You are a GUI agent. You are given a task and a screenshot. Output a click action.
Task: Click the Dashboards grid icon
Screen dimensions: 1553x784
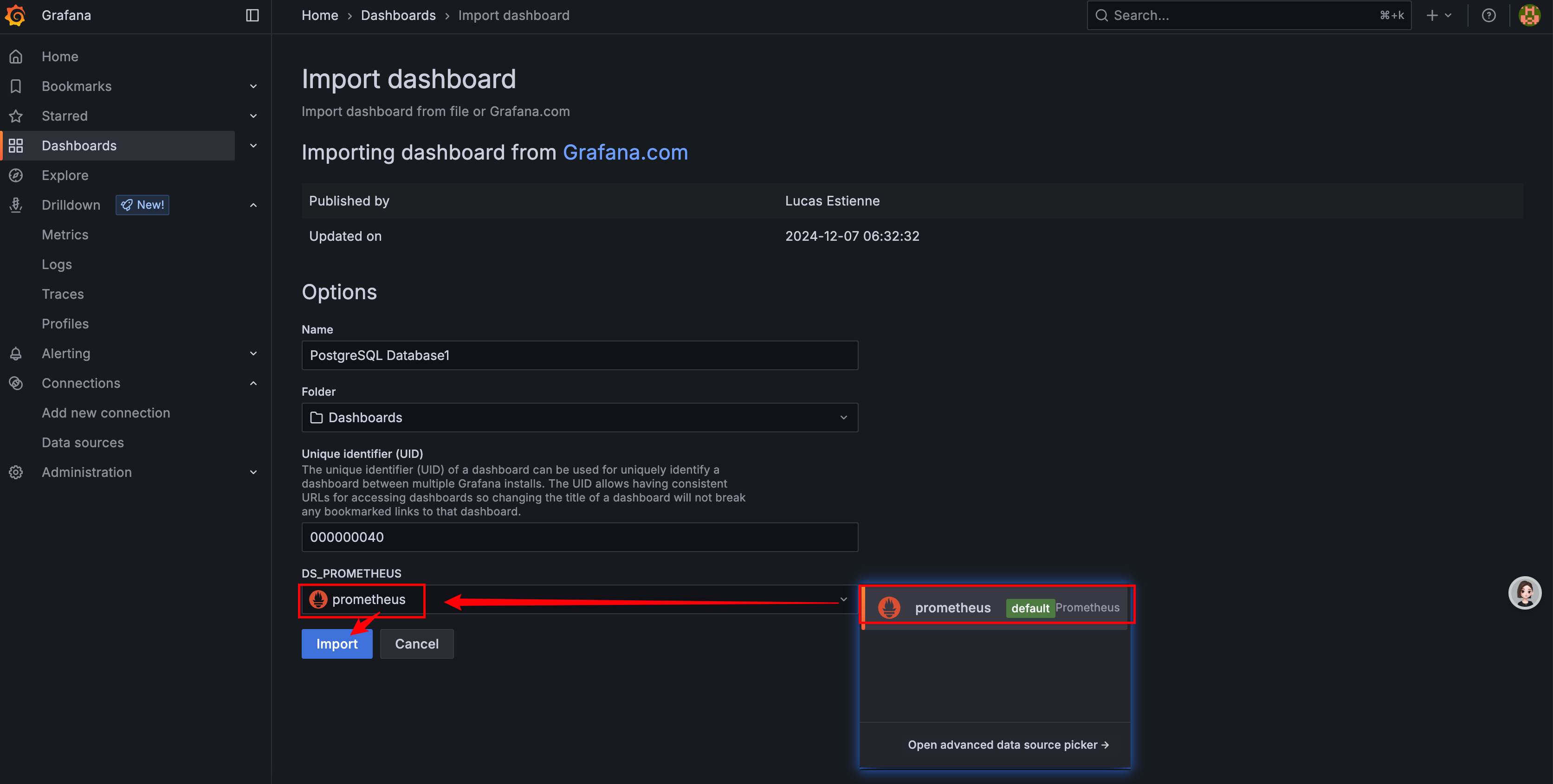click(16, 145)
